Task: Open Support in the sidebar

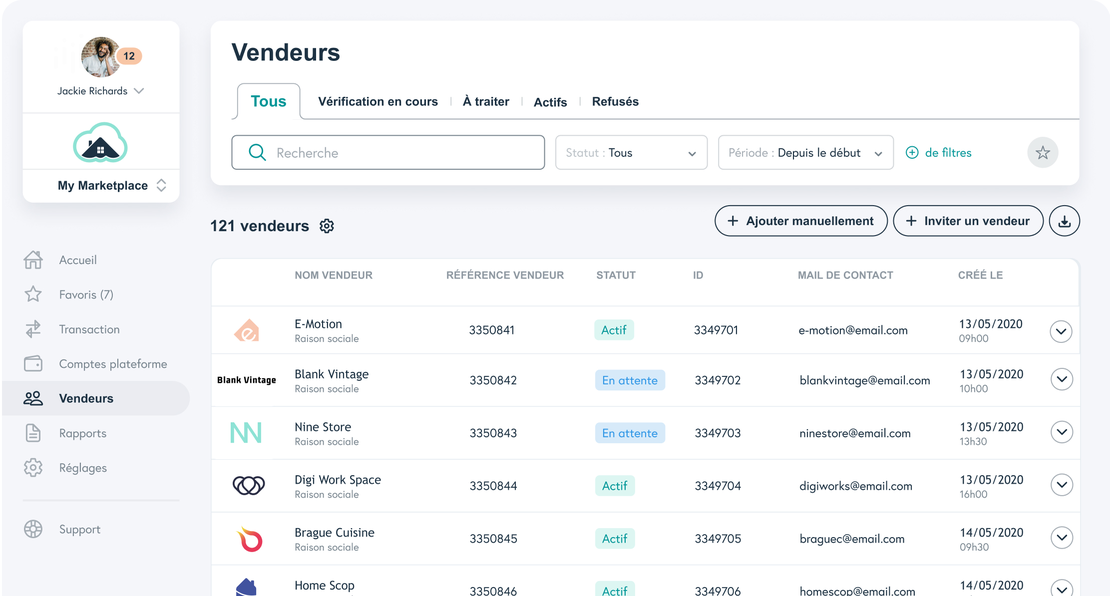Action: [79, 530]
